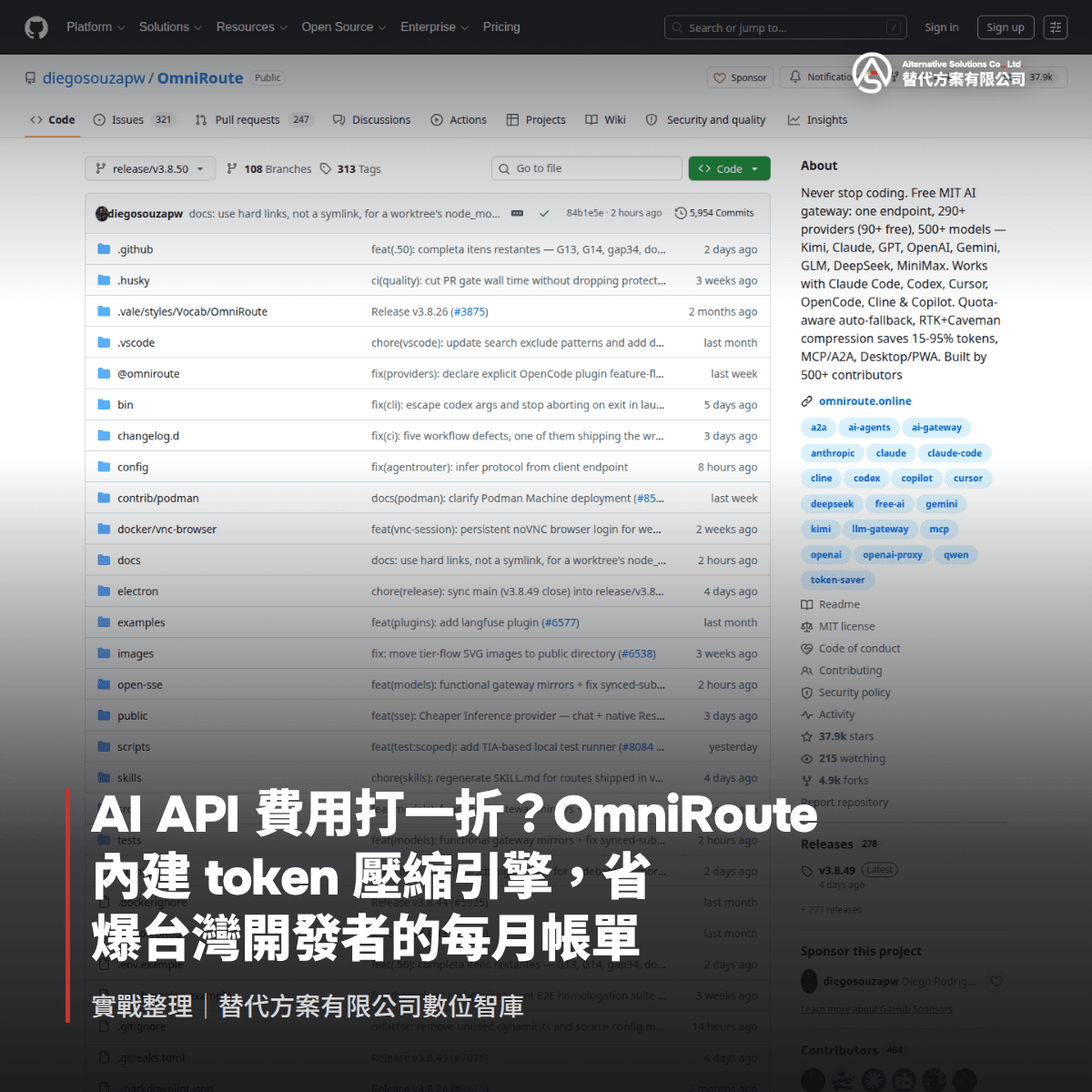Image resolution: width=1092 pixels, height=1092 pixels.
Task: Select the claude-code topic tag
Action: pyautogui.click(x=955, y=453)
